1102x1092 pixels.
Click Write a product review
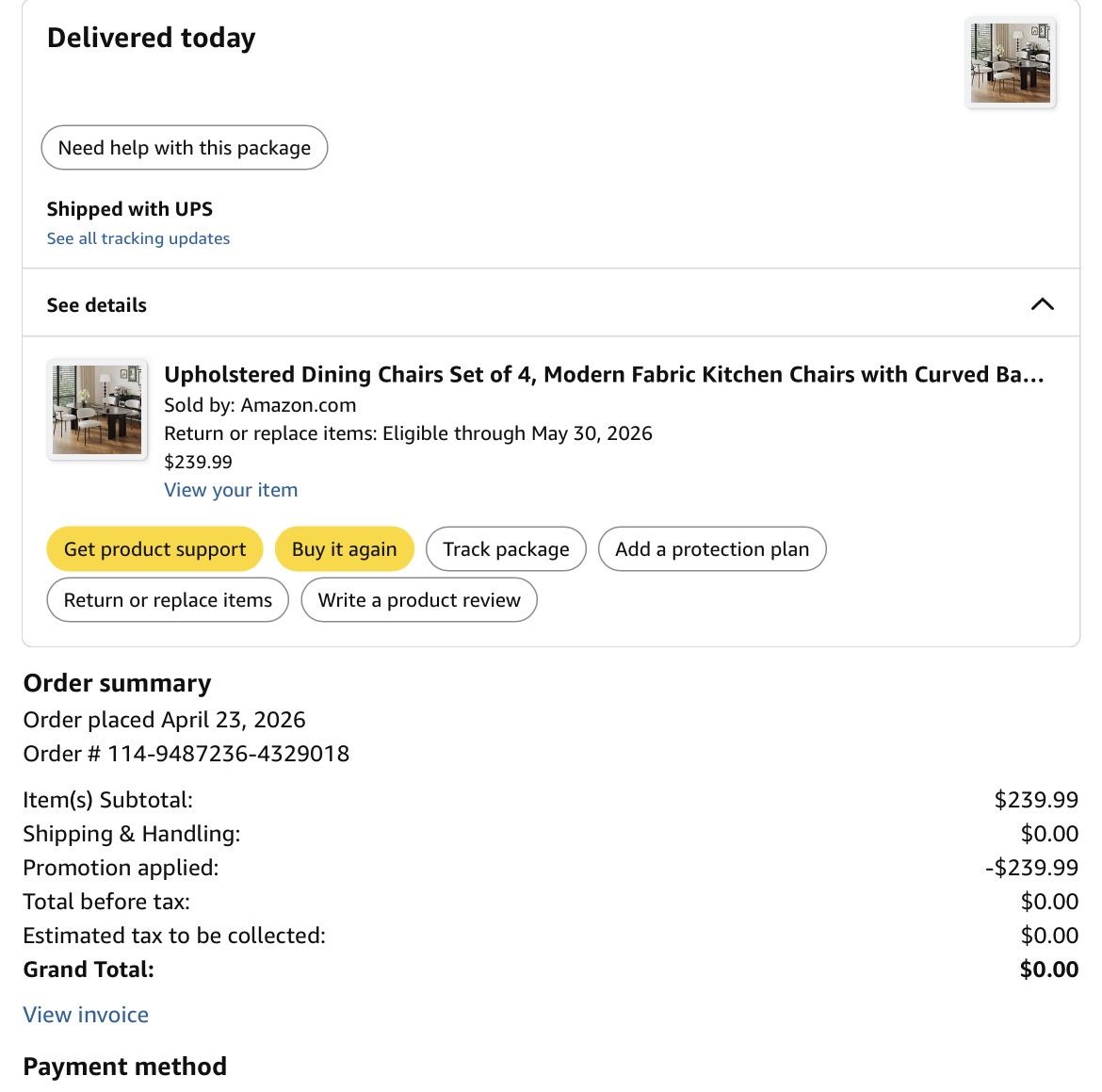419,600
